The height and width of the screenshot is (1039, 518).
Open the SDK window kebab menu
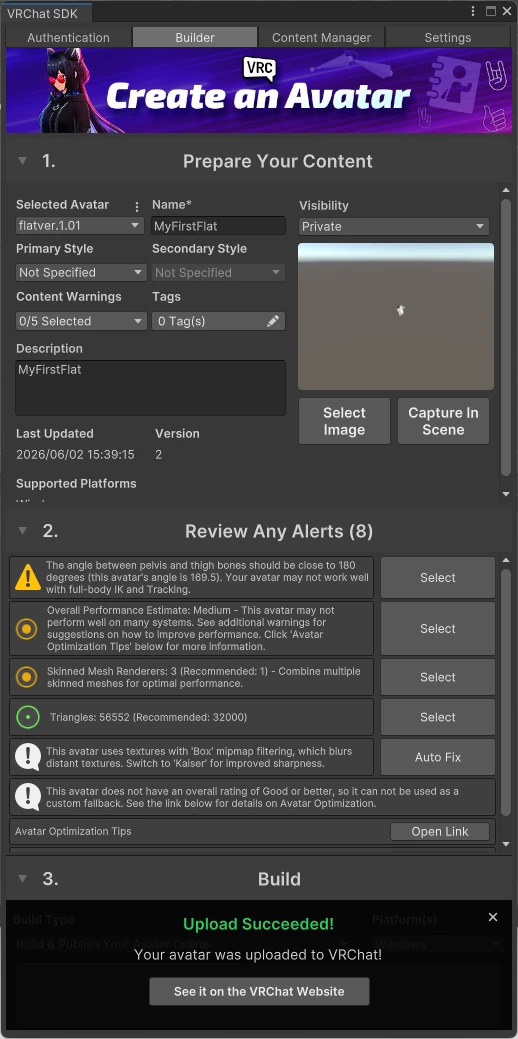coord(473,11)
